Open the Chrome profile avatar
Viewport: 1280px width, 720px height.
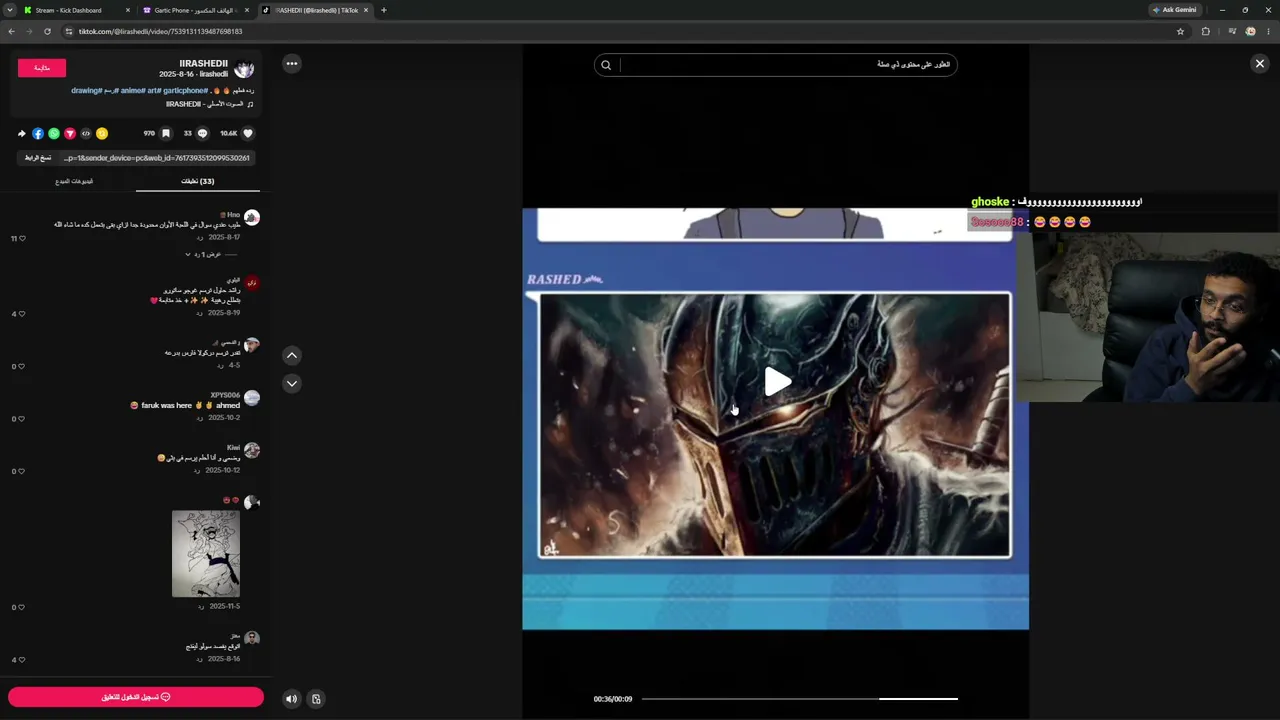[x=1250, y=31]
